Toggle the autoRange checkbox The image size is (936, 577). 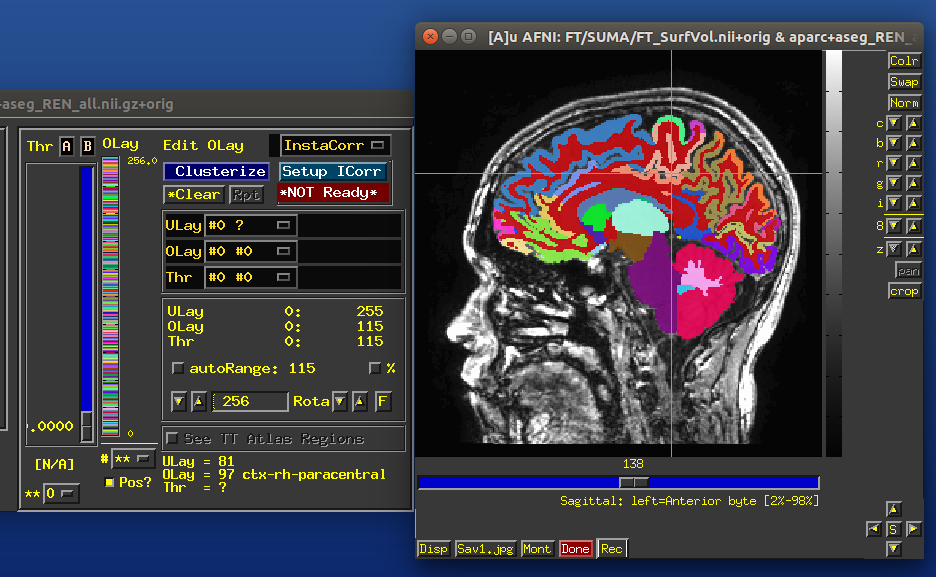pyautogui.click(x=177, y=368)
